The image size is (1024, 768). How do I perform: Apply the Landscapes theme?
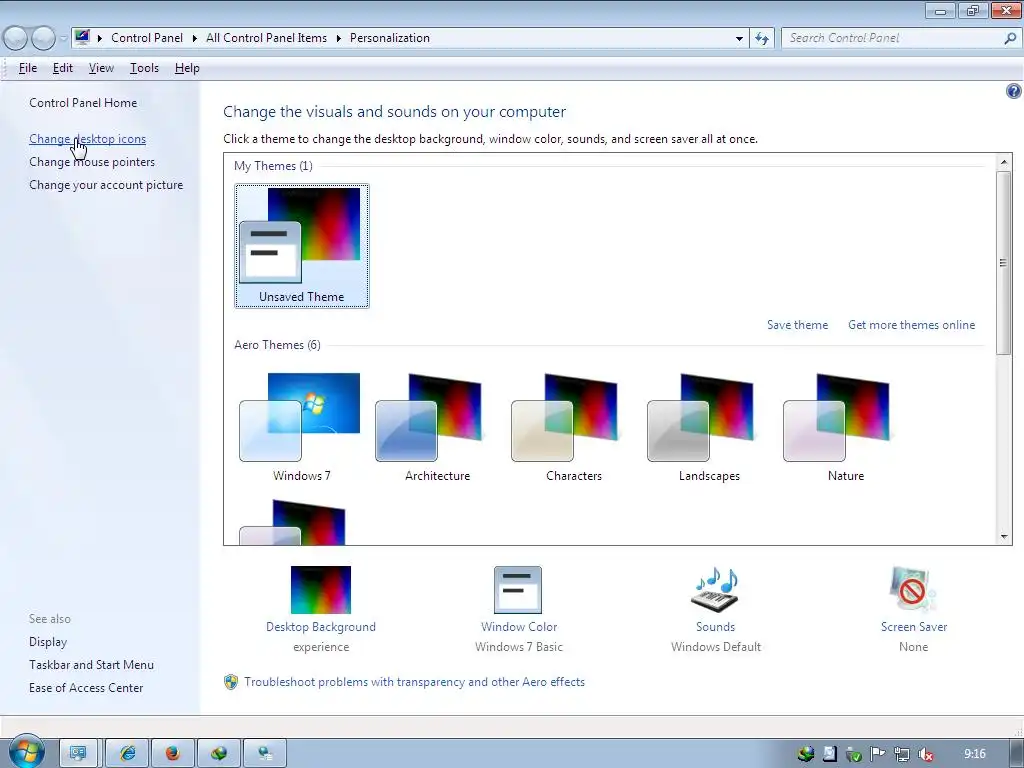pos(709,428)
